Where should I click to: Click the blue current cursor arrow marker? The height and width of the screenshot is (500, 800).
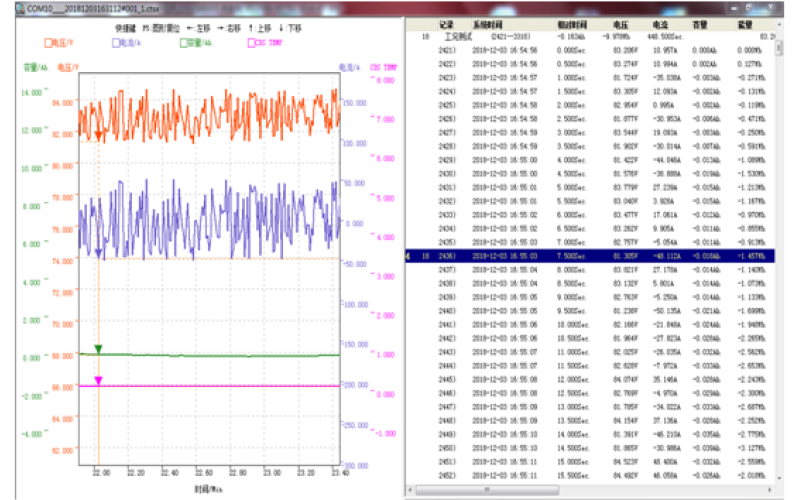(x=98, y=254)
